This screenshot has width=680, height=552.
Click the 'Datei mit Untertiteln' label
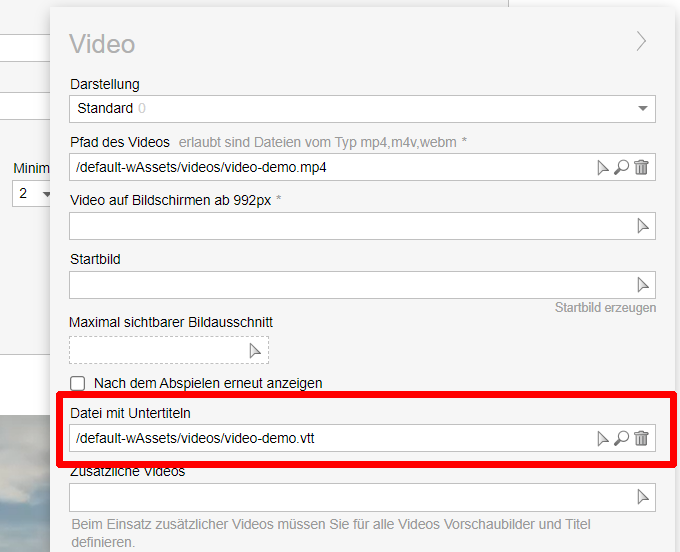click(131, 413)
